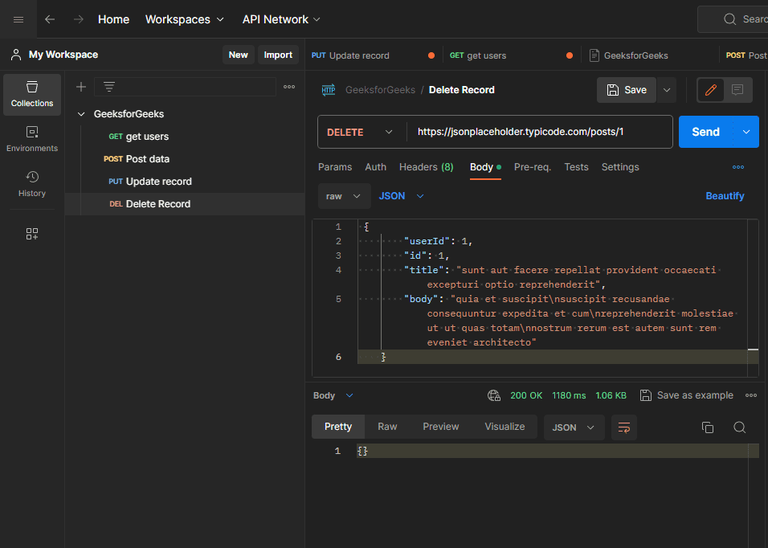Open the hamburger menu in the header
The height and width of the screenshot is (548, 768).
tap(18, 19)
